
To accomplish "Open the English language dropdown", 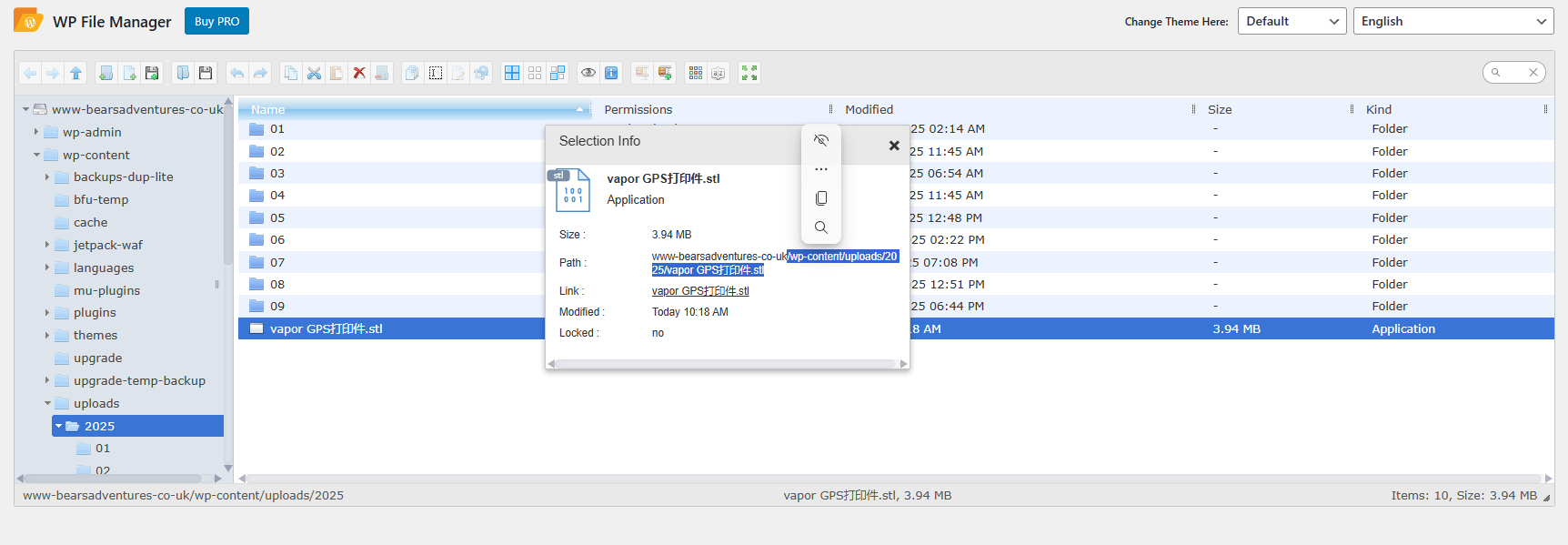I will tap(1453, 21).
